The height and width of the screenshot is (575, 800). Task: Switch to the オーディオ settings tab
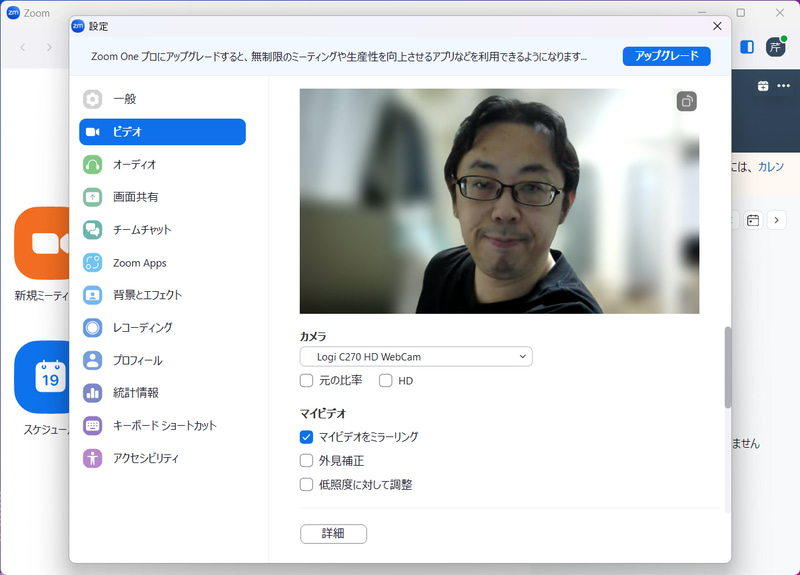pyautogui.click(x=162, y=164)
